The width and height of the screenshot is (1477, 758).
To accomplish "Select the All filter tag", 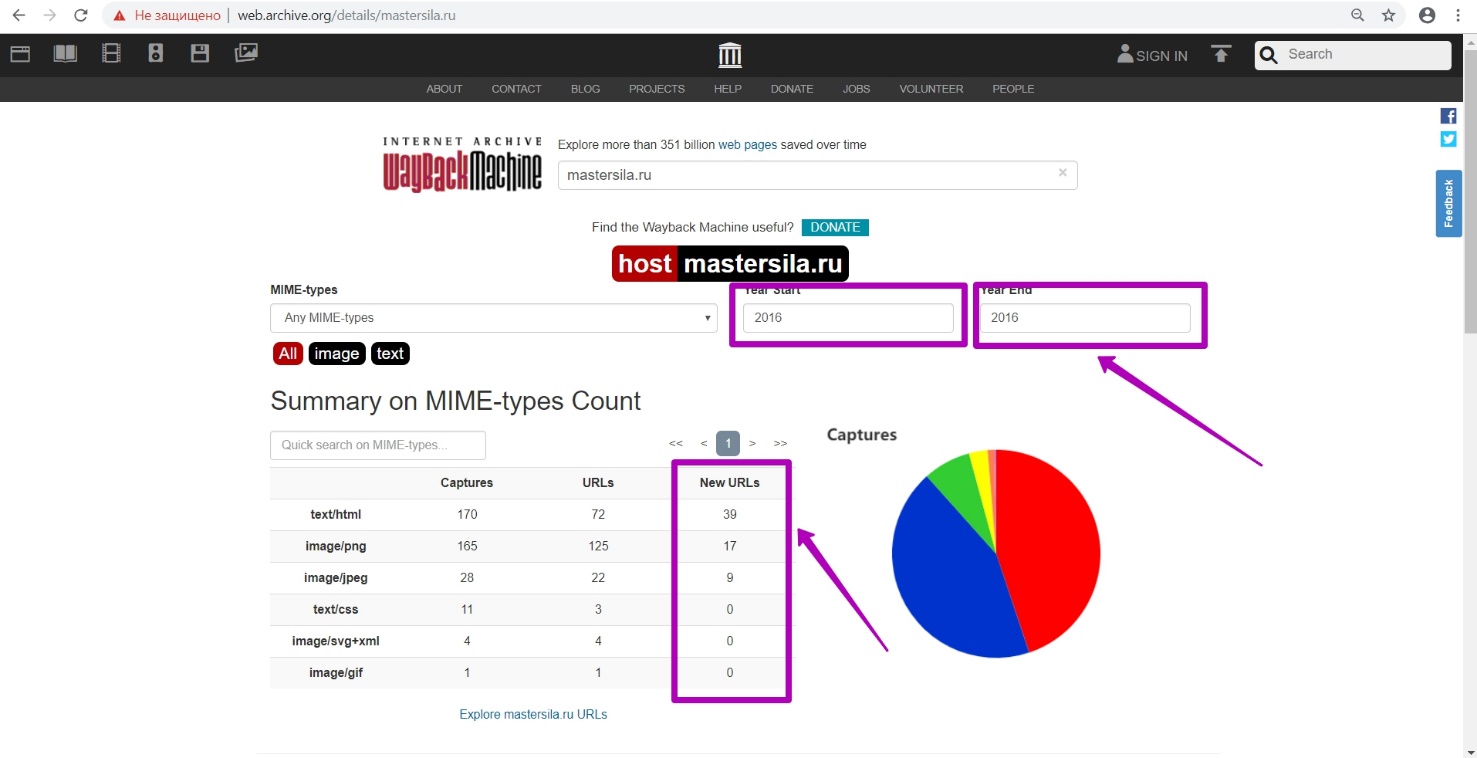I will pyautogui.click(x=288, y=353).
